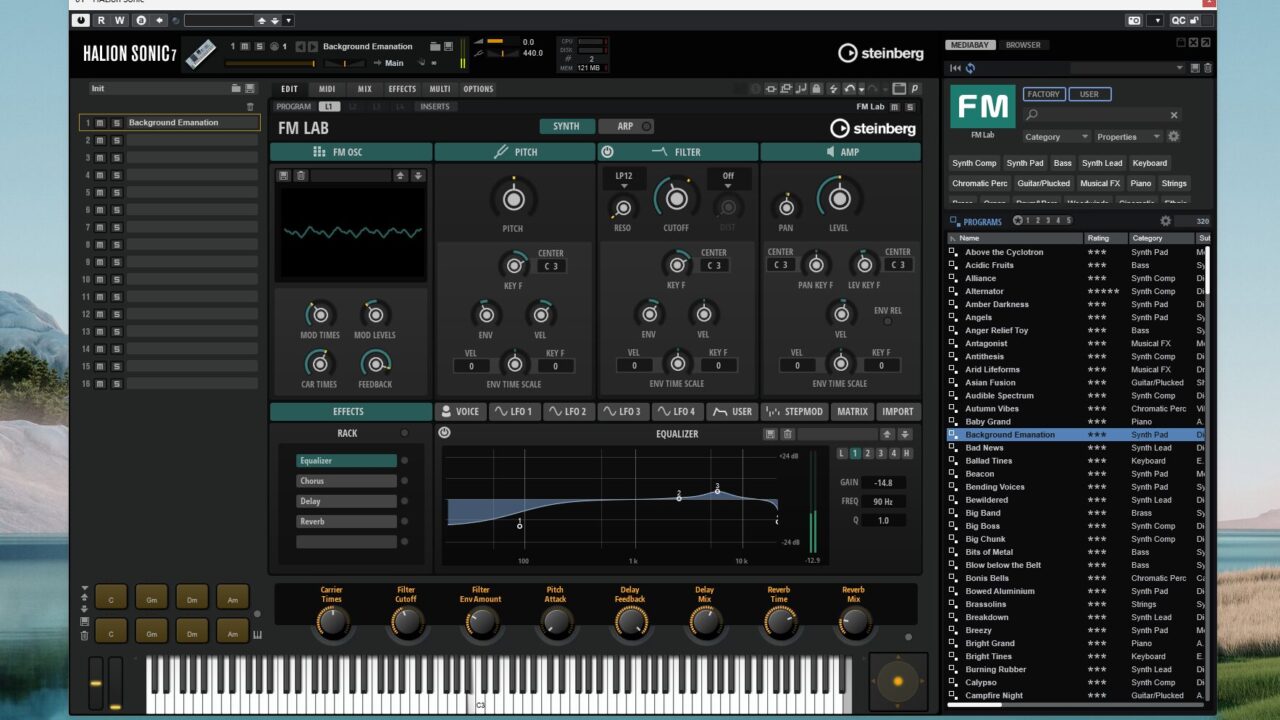
Task: Click the MediaBay trash delete icon
Action: pyautogui.click(x=1208, y=68)
